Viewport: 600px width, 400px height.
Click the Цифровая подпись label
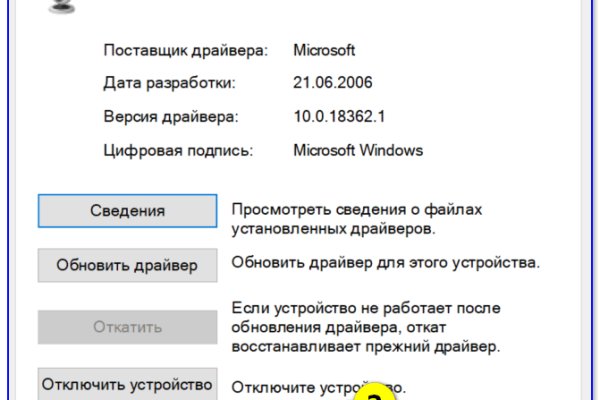click(178, 151)
